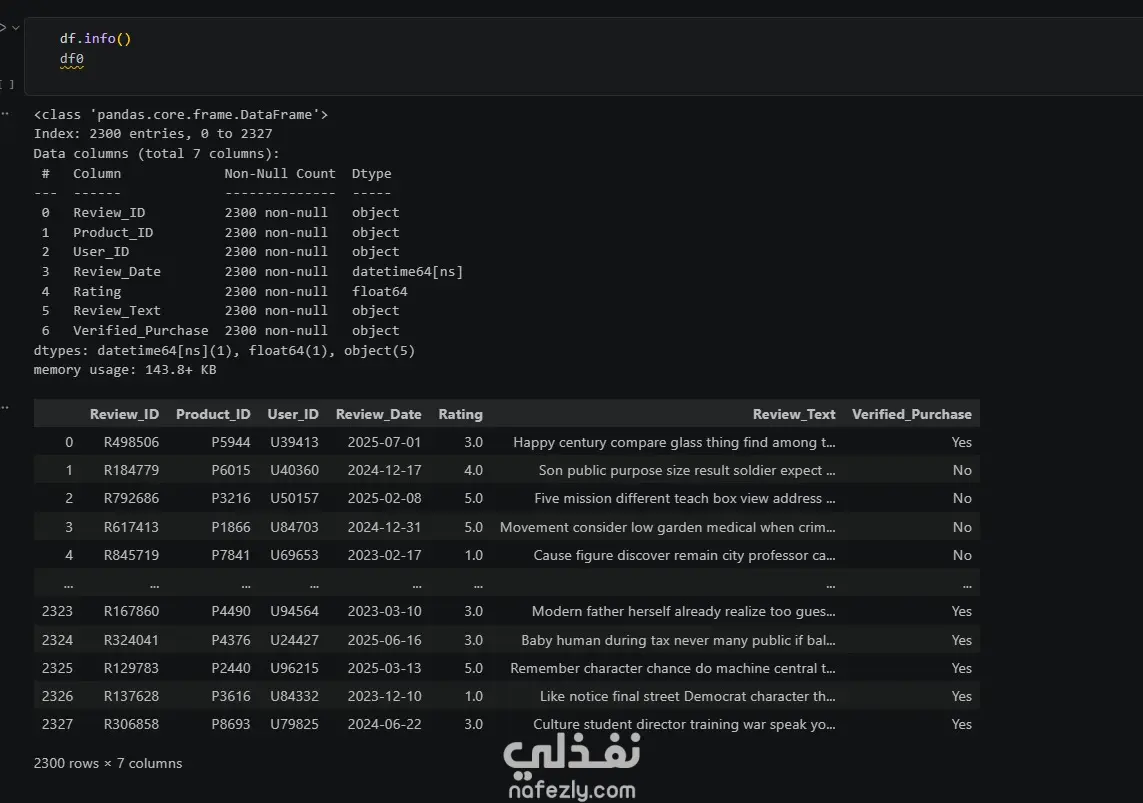Image resolution: width=1143 pixels, height=803 pixels.
Task: Click the execution count brackets of the cell
Action: coord(7,85)
